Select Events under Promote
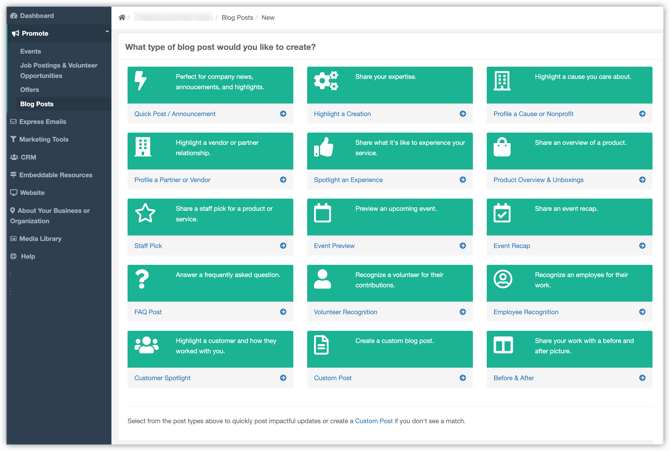The width and height of the screenshot is (670, 451). (31, 51)
